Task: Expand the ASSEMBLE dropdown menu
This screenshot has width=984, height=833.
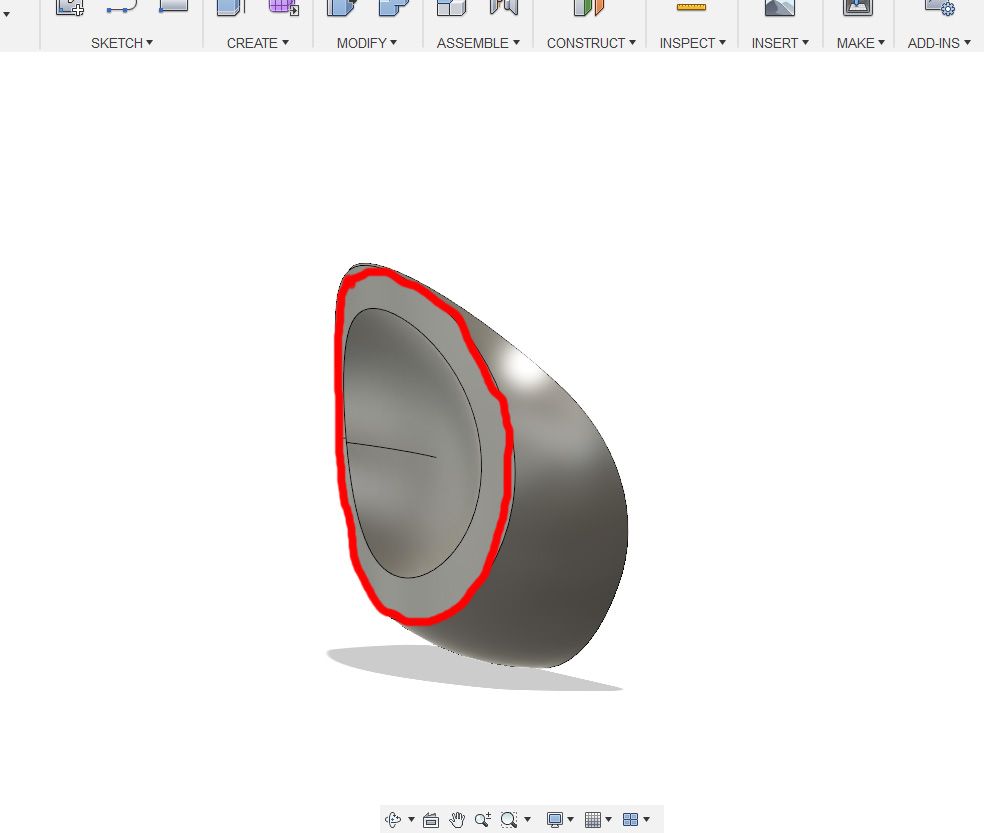Action: (x=478, y=43)
